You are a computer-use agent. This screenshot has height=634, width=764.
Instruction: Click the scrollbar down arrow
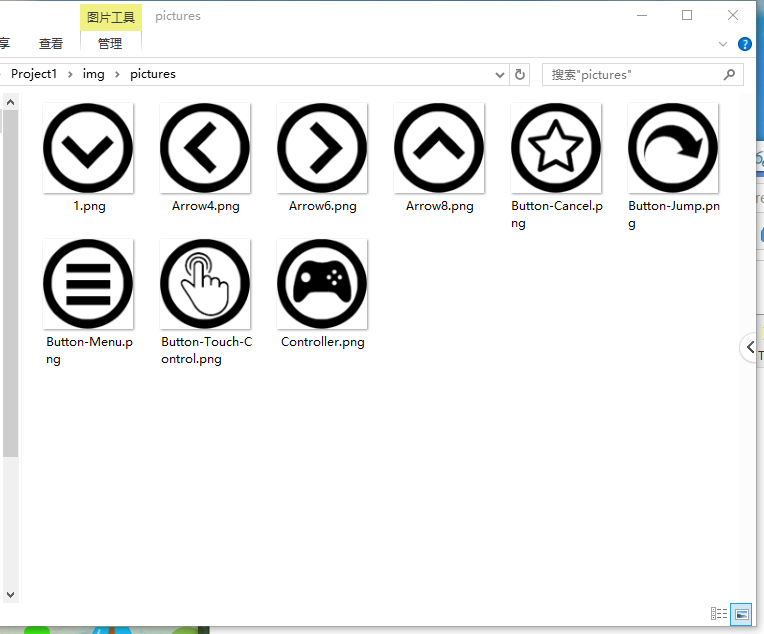(10, 595)
